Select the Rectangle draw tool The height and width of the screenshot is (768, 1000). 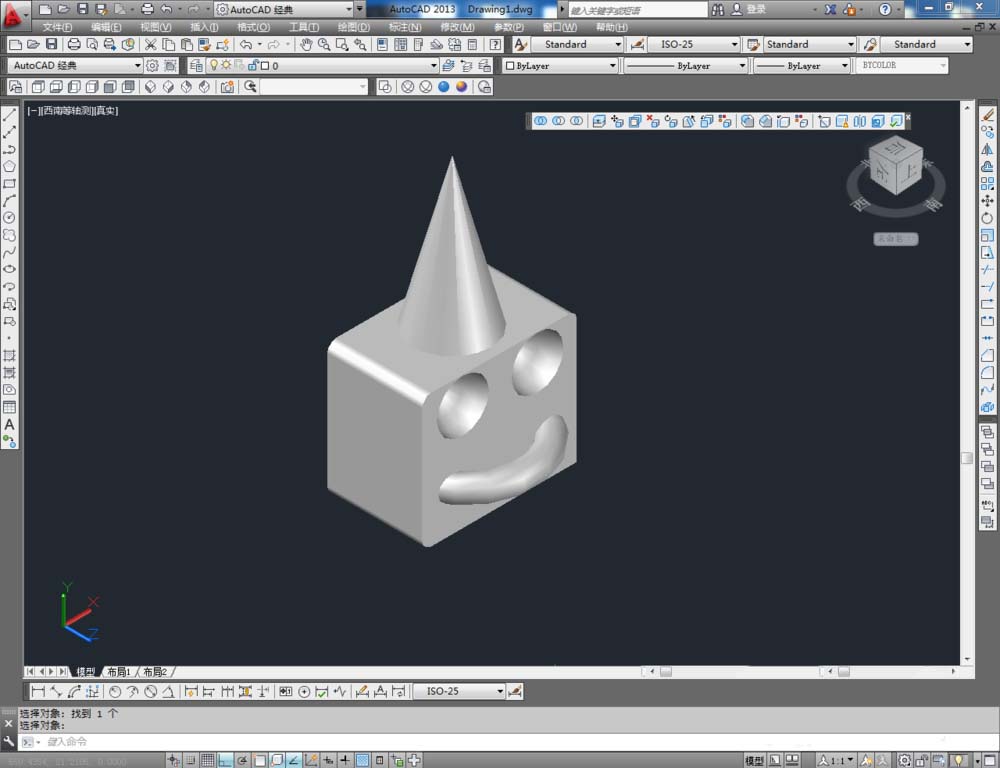click(10, 184)
